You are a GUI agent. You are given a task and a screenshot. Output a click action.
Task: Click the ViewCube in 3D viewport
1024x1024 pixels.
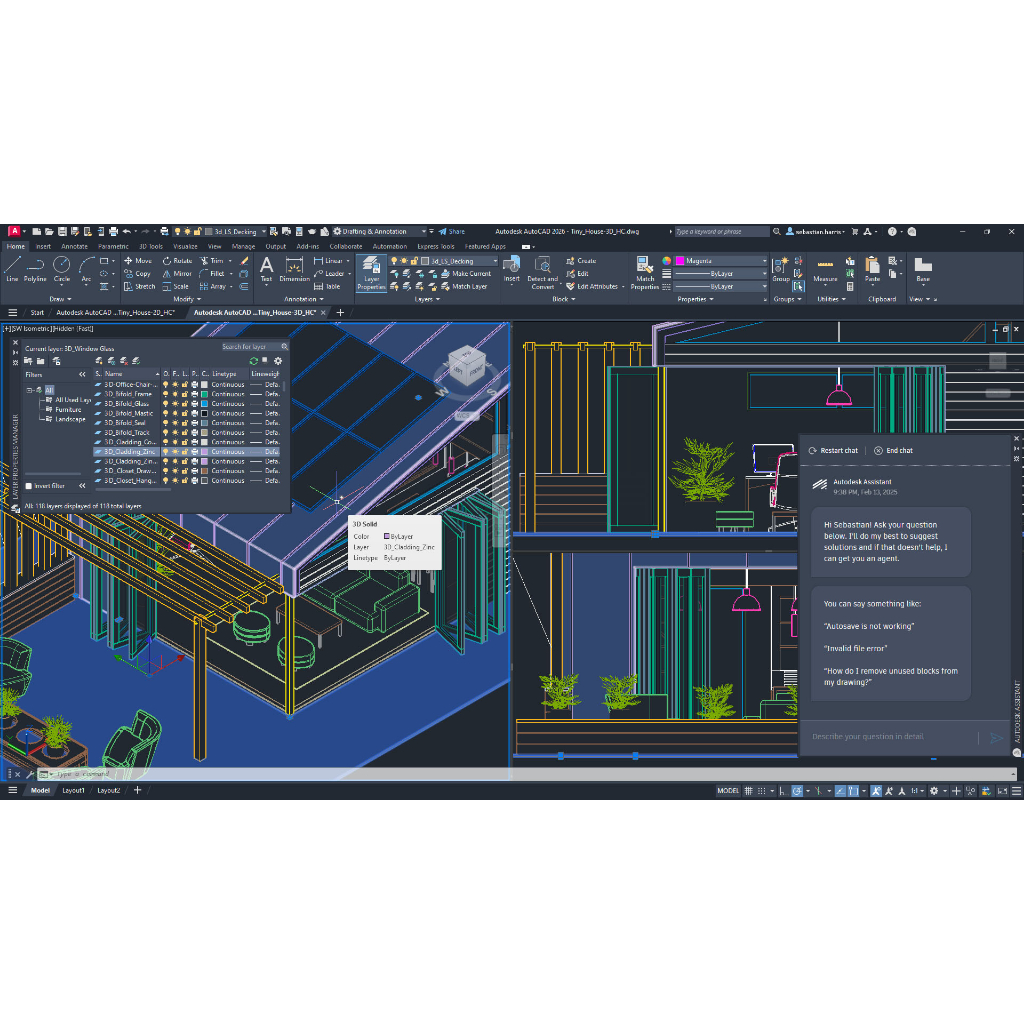coord(468,365)
